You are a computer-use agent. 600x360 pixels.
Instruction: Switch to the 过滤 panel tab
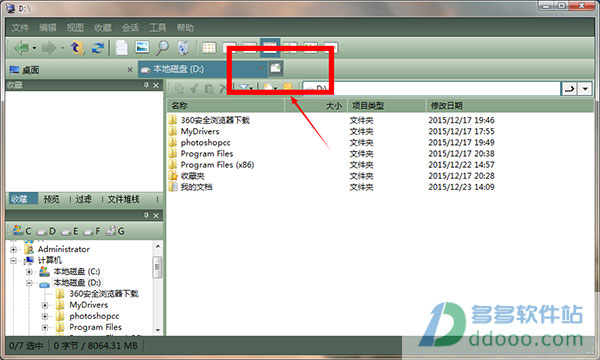(x=83, y=199)
